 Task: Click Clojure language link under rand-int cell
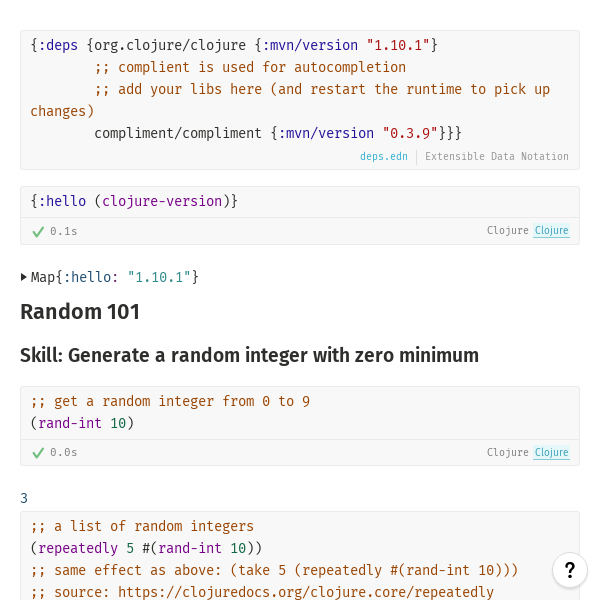click(551, 453)
